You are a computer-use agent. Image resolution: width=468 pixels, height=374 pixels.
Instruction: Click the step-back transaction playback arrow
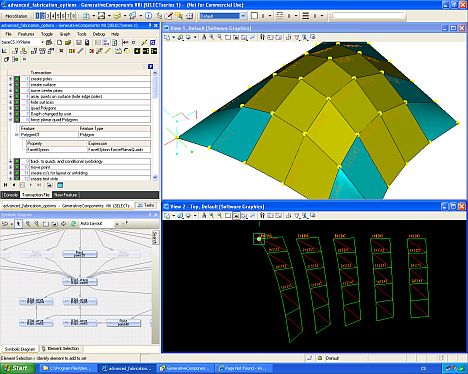tap(14, 185)
